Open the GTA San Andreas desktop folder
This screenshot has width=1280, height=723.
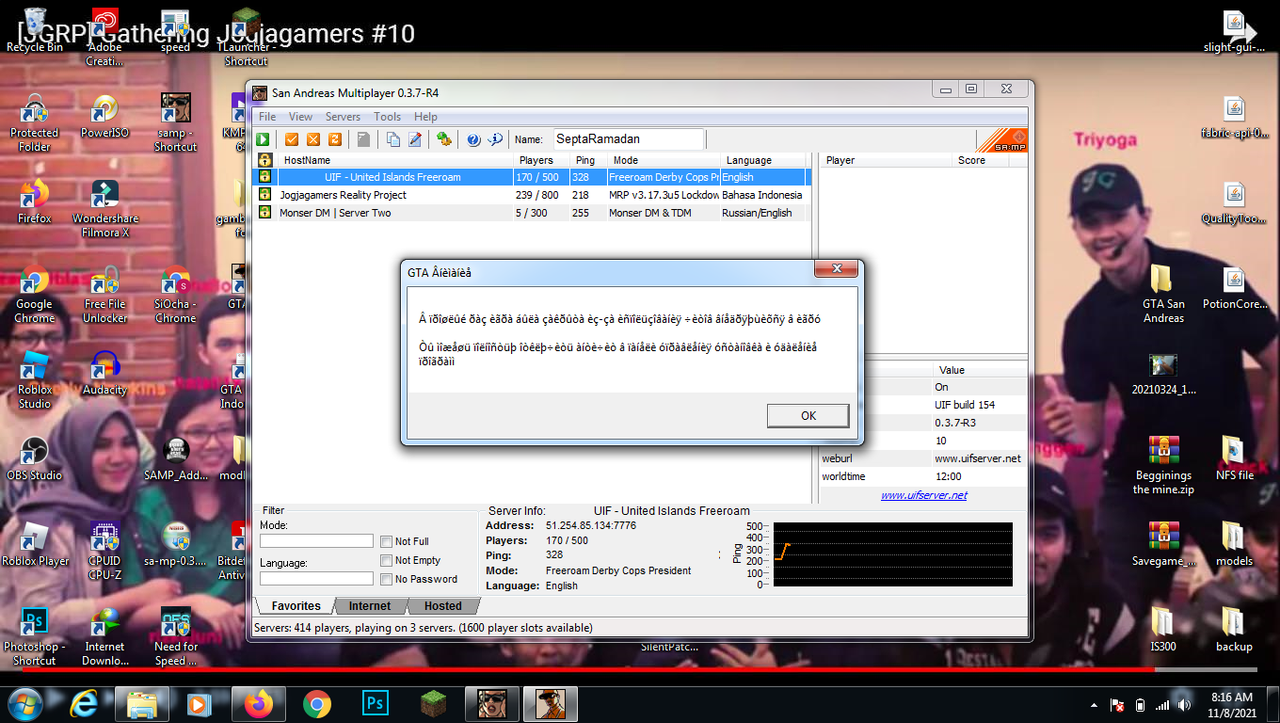[x=1163, y=294]
